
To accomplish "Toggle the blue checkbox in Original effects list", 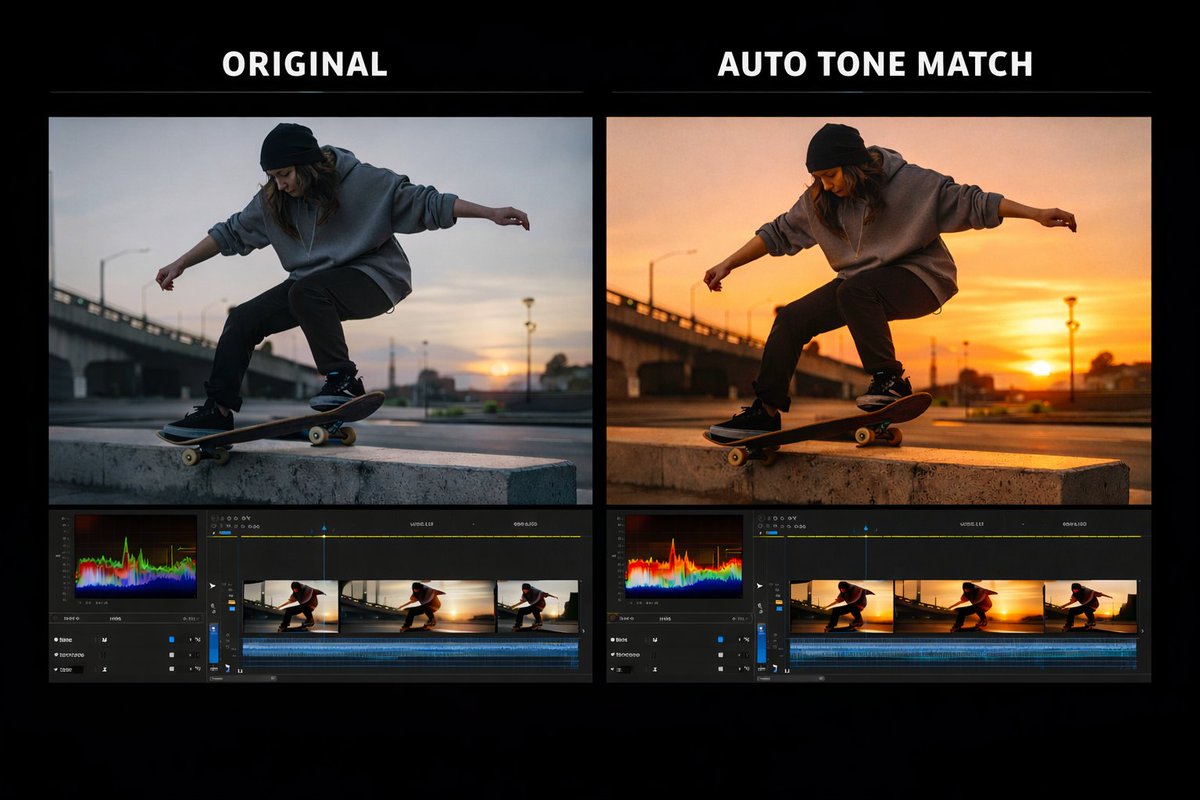I will point(171,639).
